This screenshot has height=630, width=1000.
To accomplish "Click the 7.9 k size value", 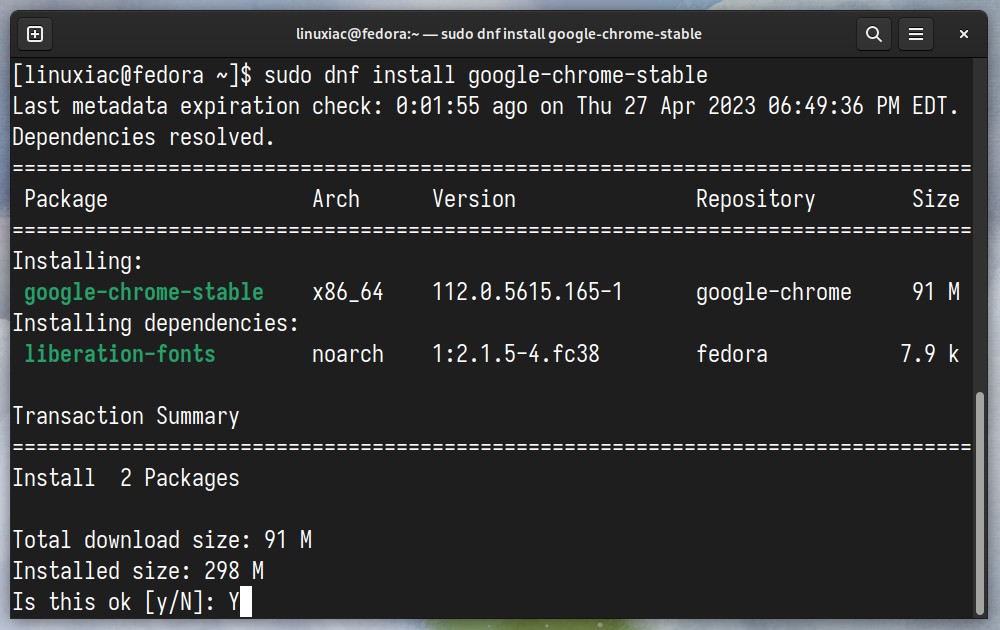I will pos(929,354).
